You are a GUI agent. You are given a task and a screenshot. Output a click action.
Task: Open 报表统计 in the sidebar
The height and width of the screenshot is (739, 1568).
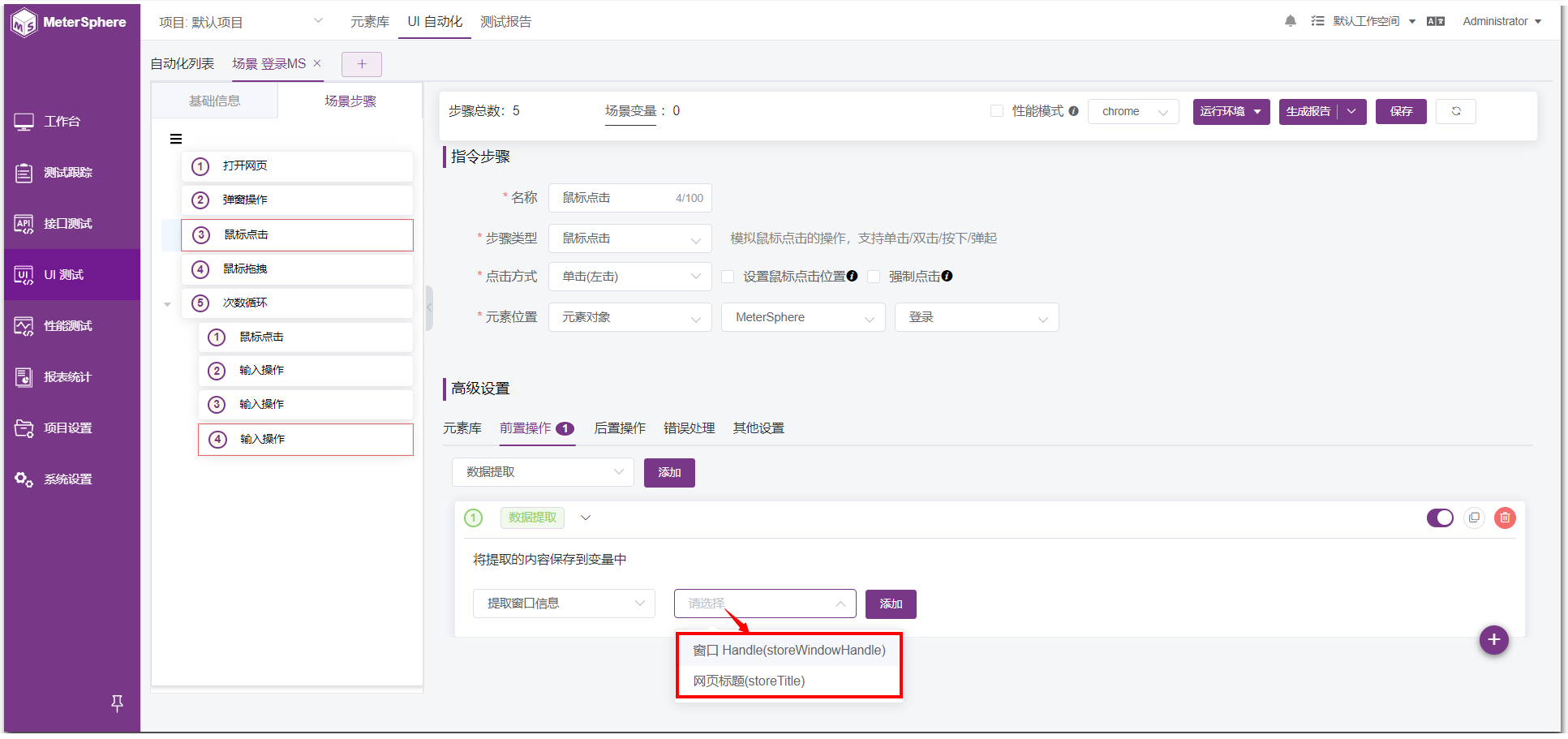click(x=71, y=377)
